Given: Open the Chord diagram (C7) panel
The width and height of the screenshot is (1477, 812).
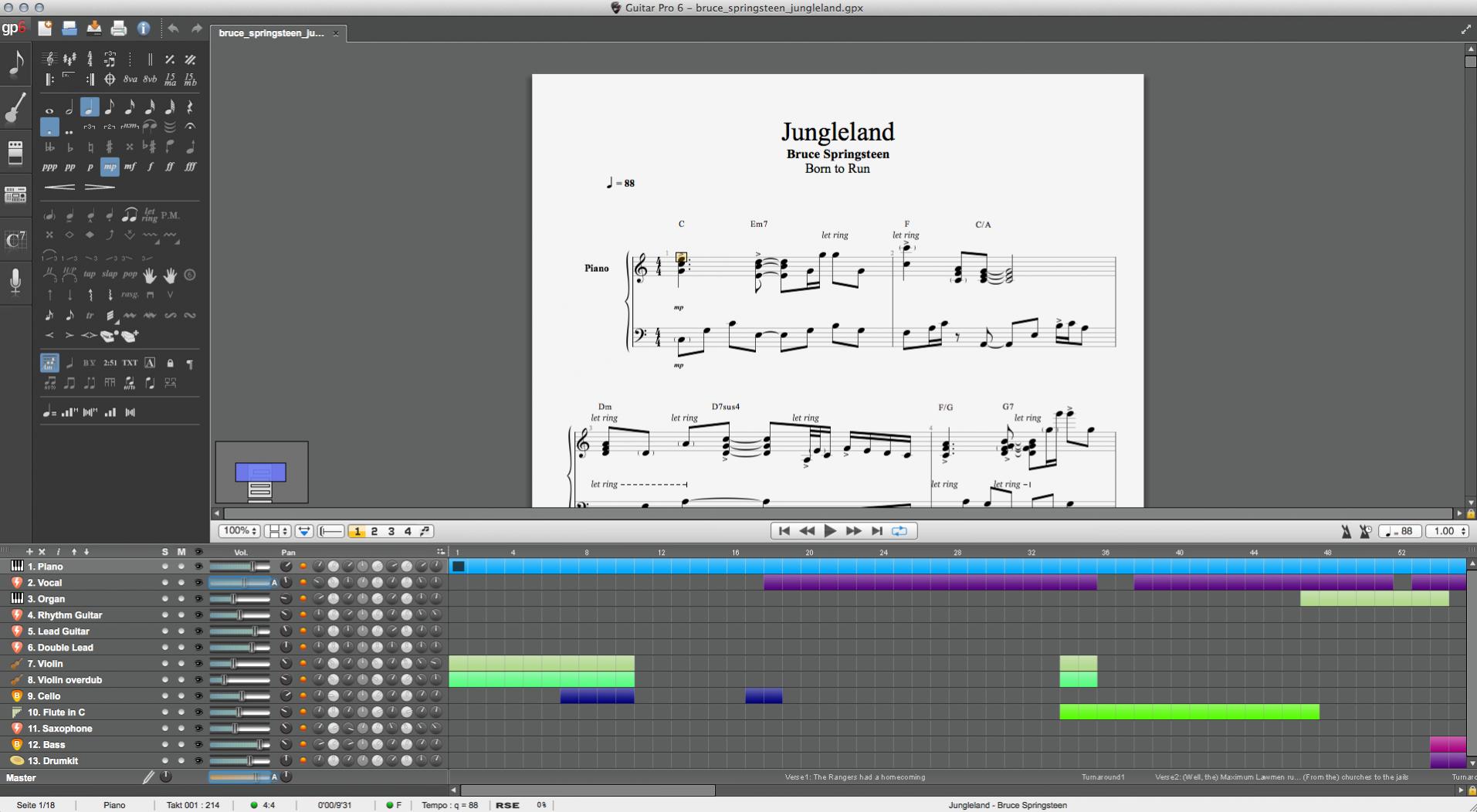Looking at the screenshot, I should click(x=15, y=239).
